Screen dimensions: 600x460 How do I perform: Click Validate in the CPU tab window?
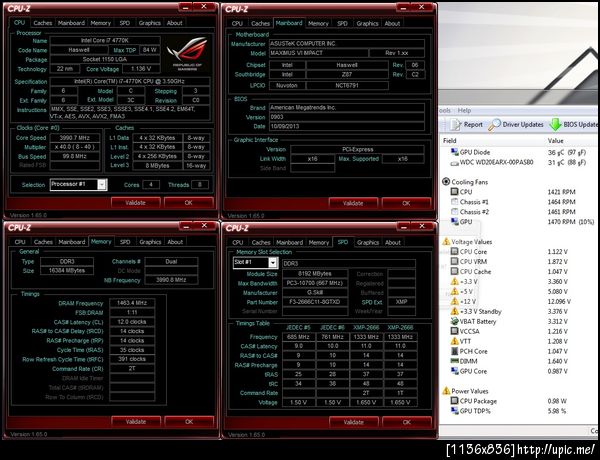pyautogui.click(x=135, y=202)
